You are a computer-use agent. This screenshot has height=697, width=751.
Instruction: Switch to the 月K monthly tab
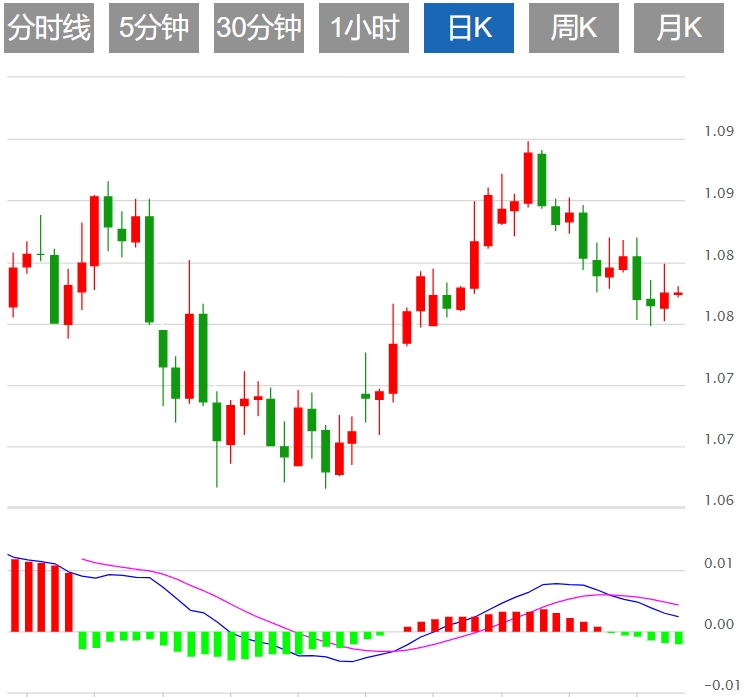(679, 28)
